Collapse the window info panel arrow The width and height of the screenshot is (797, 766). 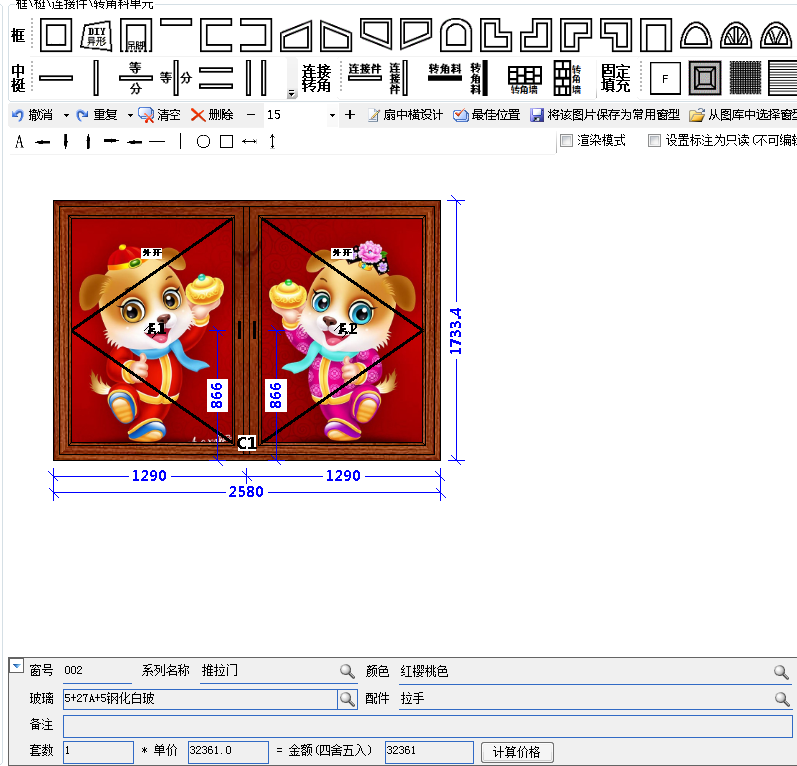coord(17,665)
